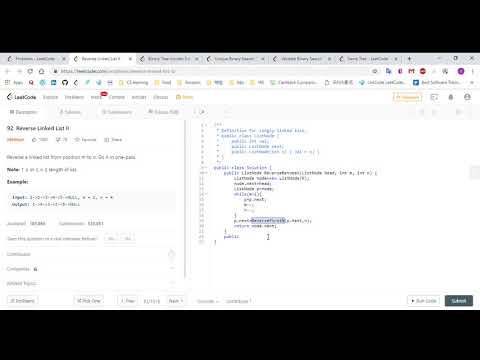The width and height of the screenshot is (480, 360).
Task: Open the Gmail extension icon
Action: 411,71
